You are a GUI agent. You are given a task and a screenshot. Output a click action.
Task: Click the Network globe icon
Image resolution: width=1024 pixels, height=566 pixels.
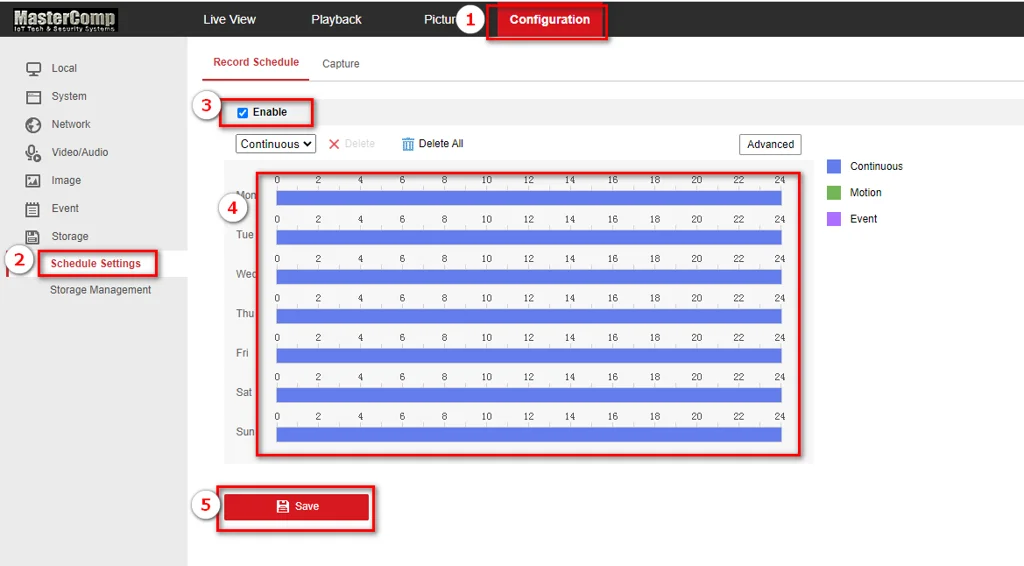pyautogui.click(x=33, y=125)
